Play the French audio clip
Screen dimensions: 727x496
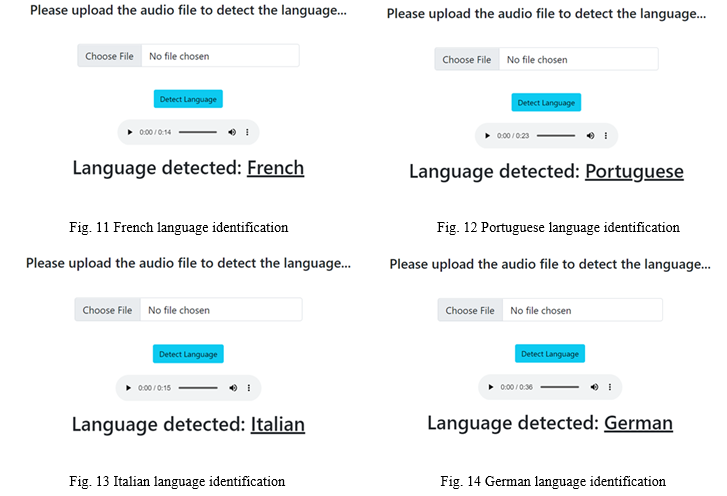(130, 132)
